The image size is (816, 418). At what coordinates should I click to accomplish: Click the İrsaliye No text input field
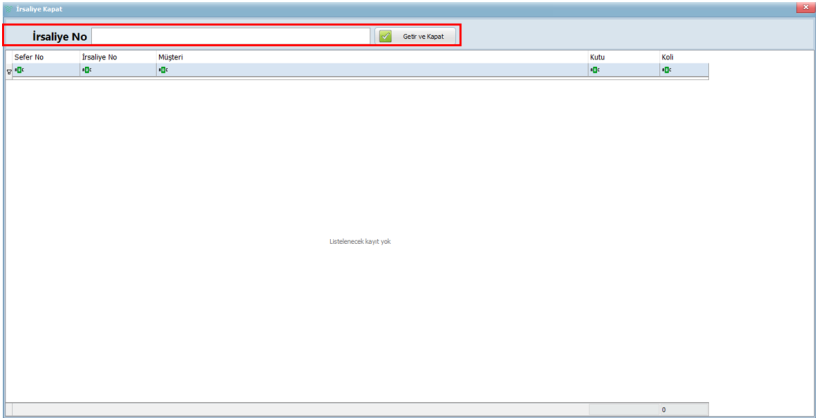point(230,36)
